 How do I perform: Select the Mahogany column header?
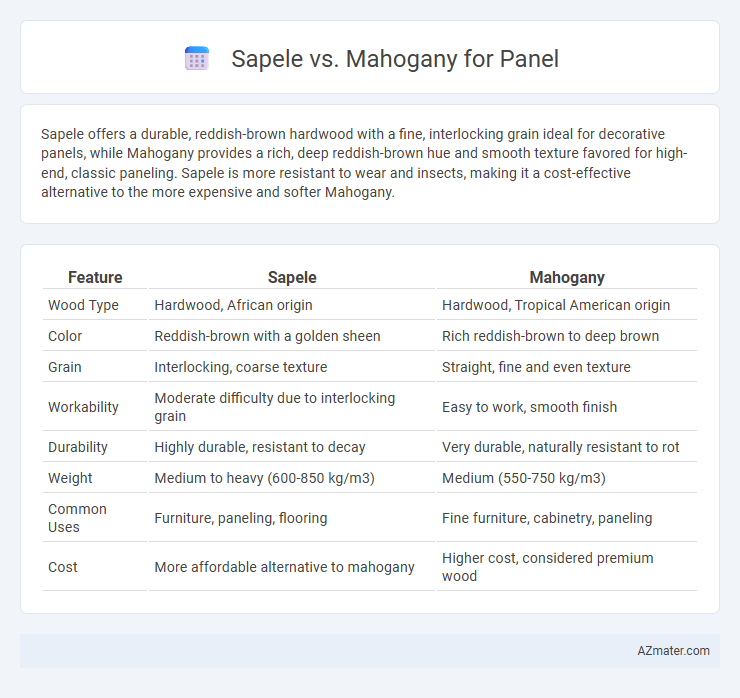(567, 277)
